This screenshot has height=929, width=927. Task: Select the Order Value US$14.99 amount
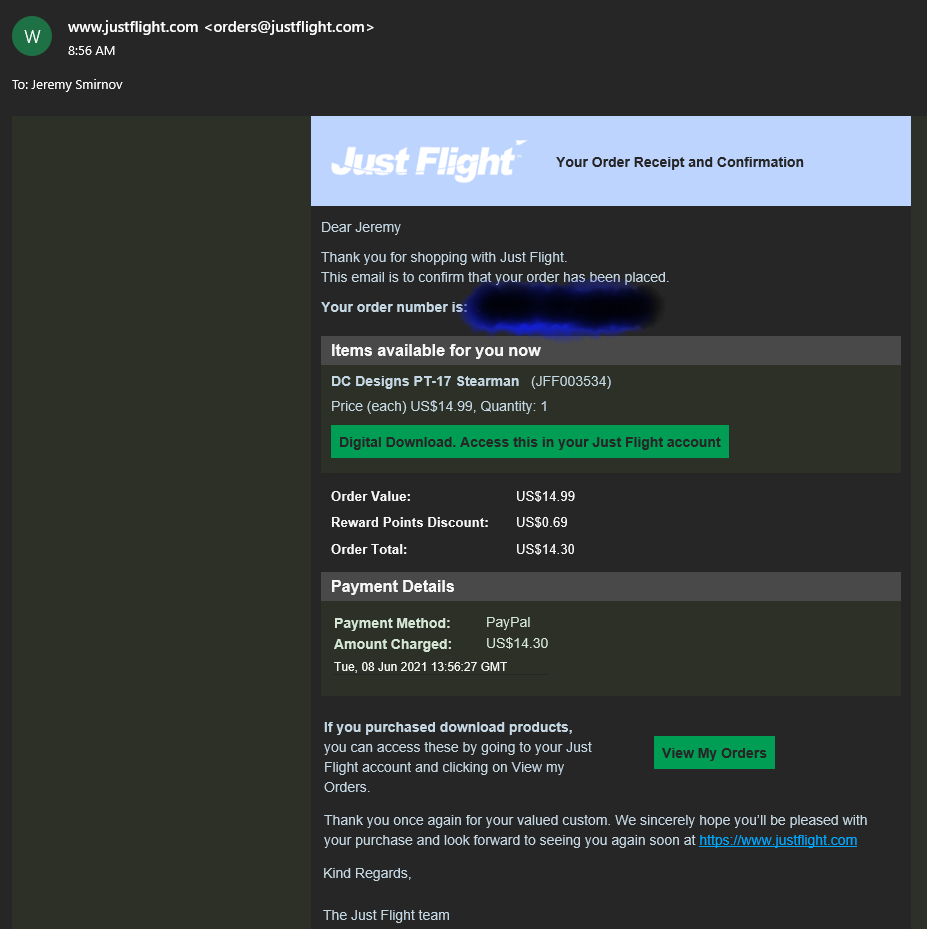click(x=545, y=496)
